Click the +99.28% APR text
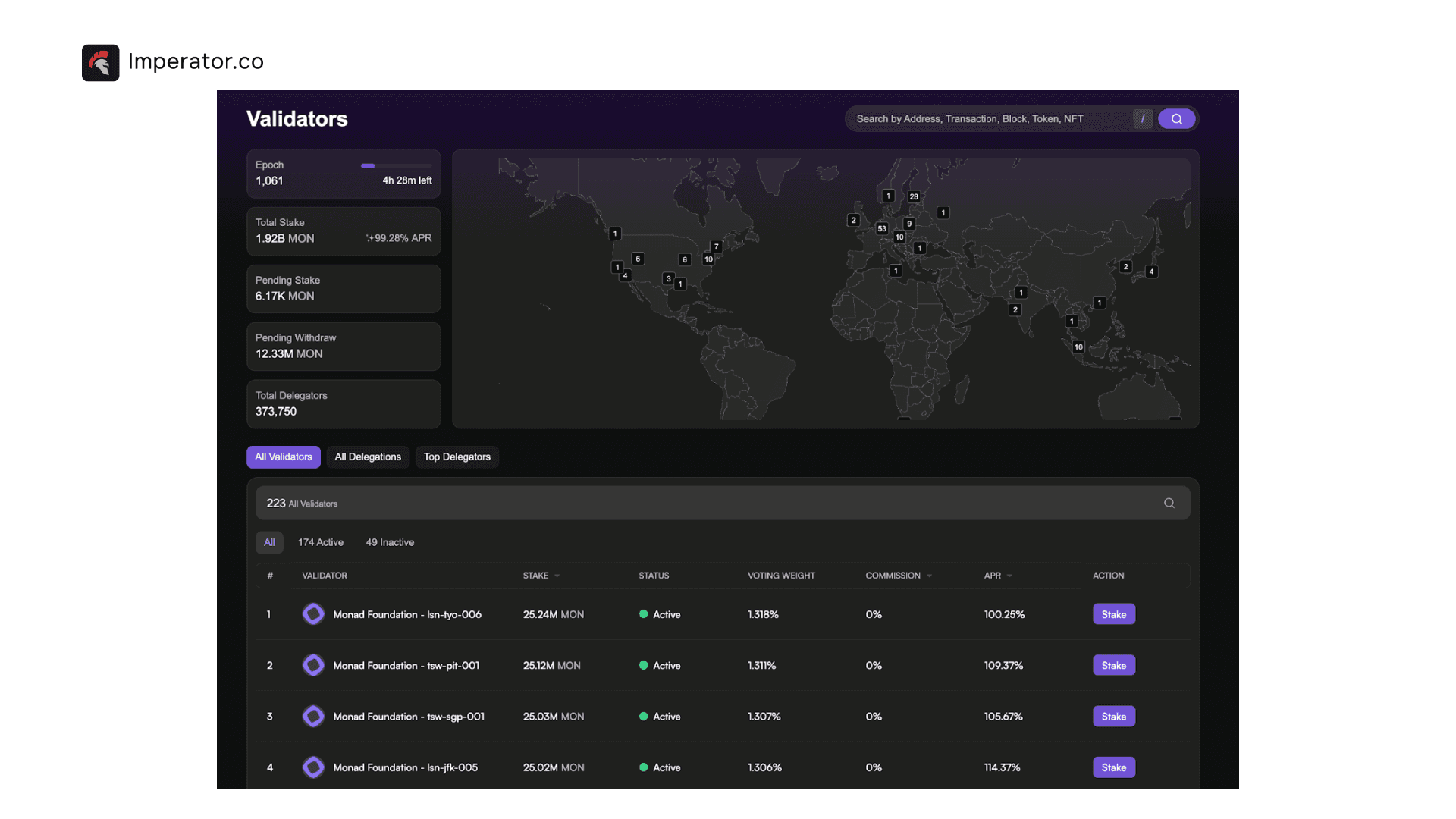This screenshot has width=1456, height=819. [x=399, y=238]
